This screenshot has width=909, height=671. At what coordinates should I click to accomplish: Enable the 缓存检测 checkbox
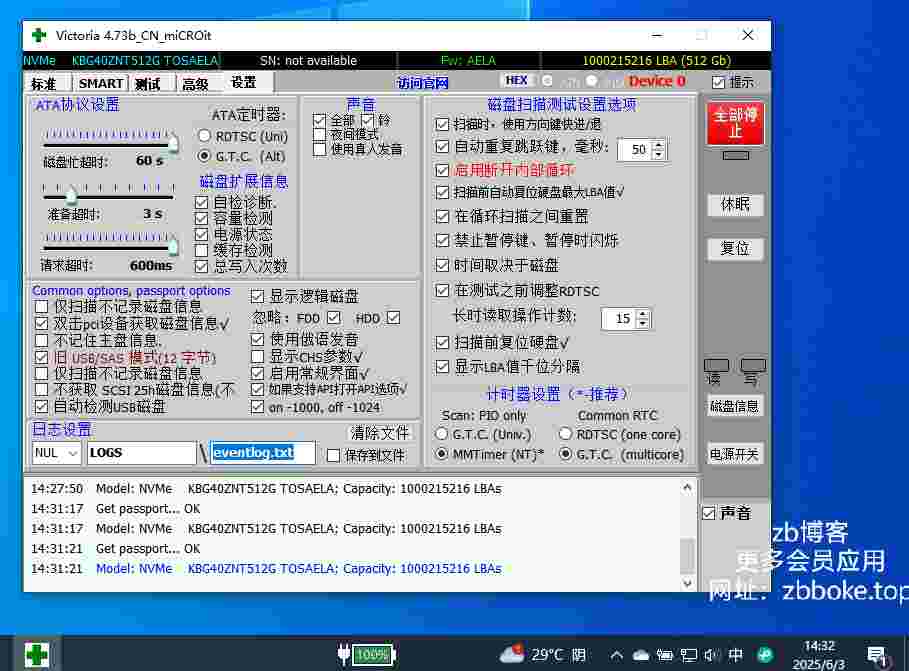pyautogui.click(x=201, y=251)
